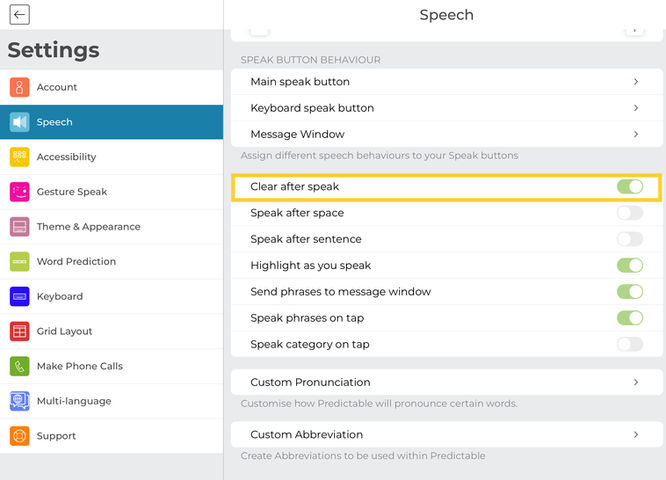666x480 pixels.
Task: Open Custom Abbreviation settings
Action: click(x=447, y=434)
